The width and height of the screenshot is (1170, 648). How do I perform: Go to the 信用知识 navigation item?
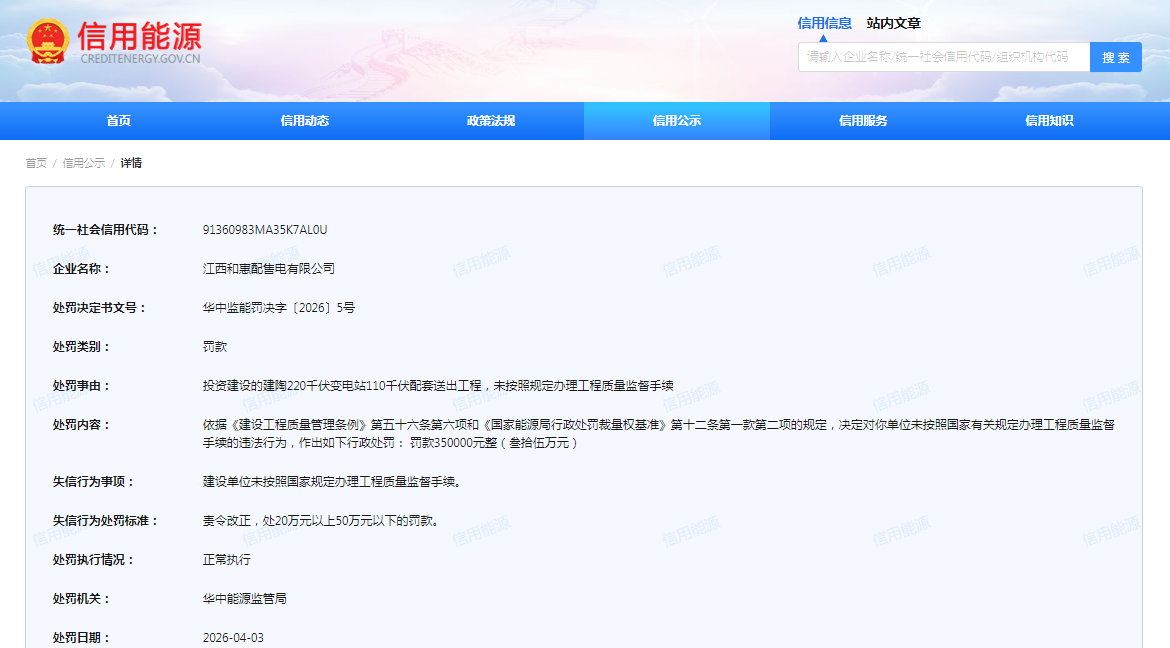[1049, 121]
